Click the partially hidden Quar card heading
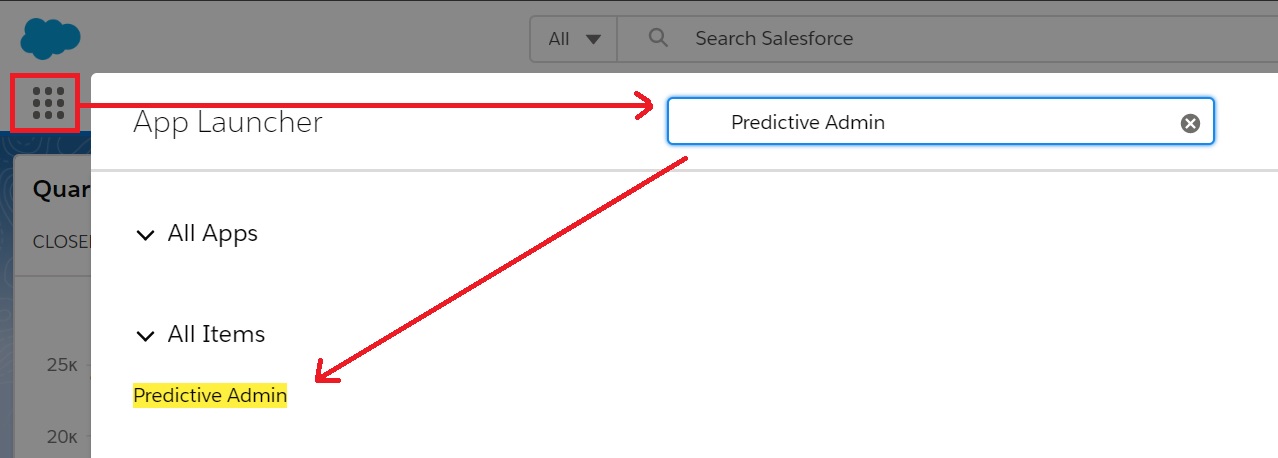The height and width of the screenshot is (458, 1278). pos(62,189)
